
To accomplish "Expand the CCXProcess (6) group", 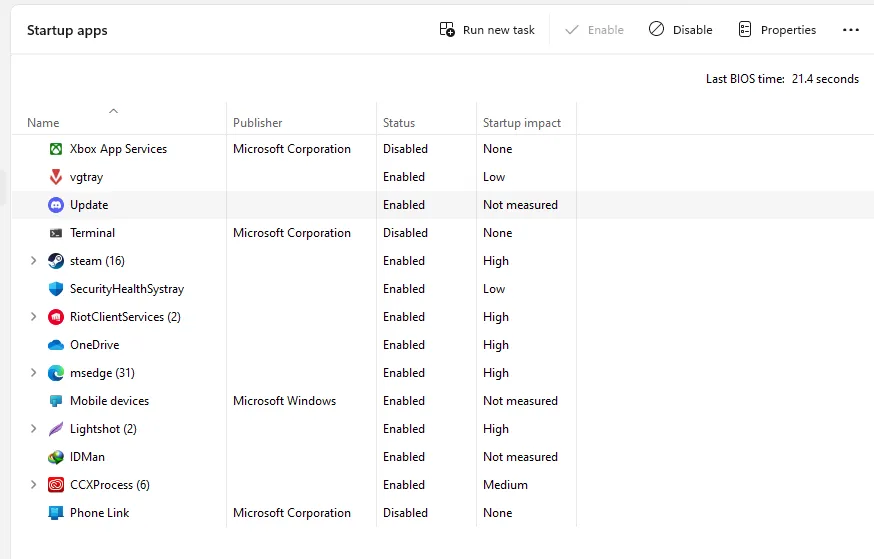I will [33, 485].
